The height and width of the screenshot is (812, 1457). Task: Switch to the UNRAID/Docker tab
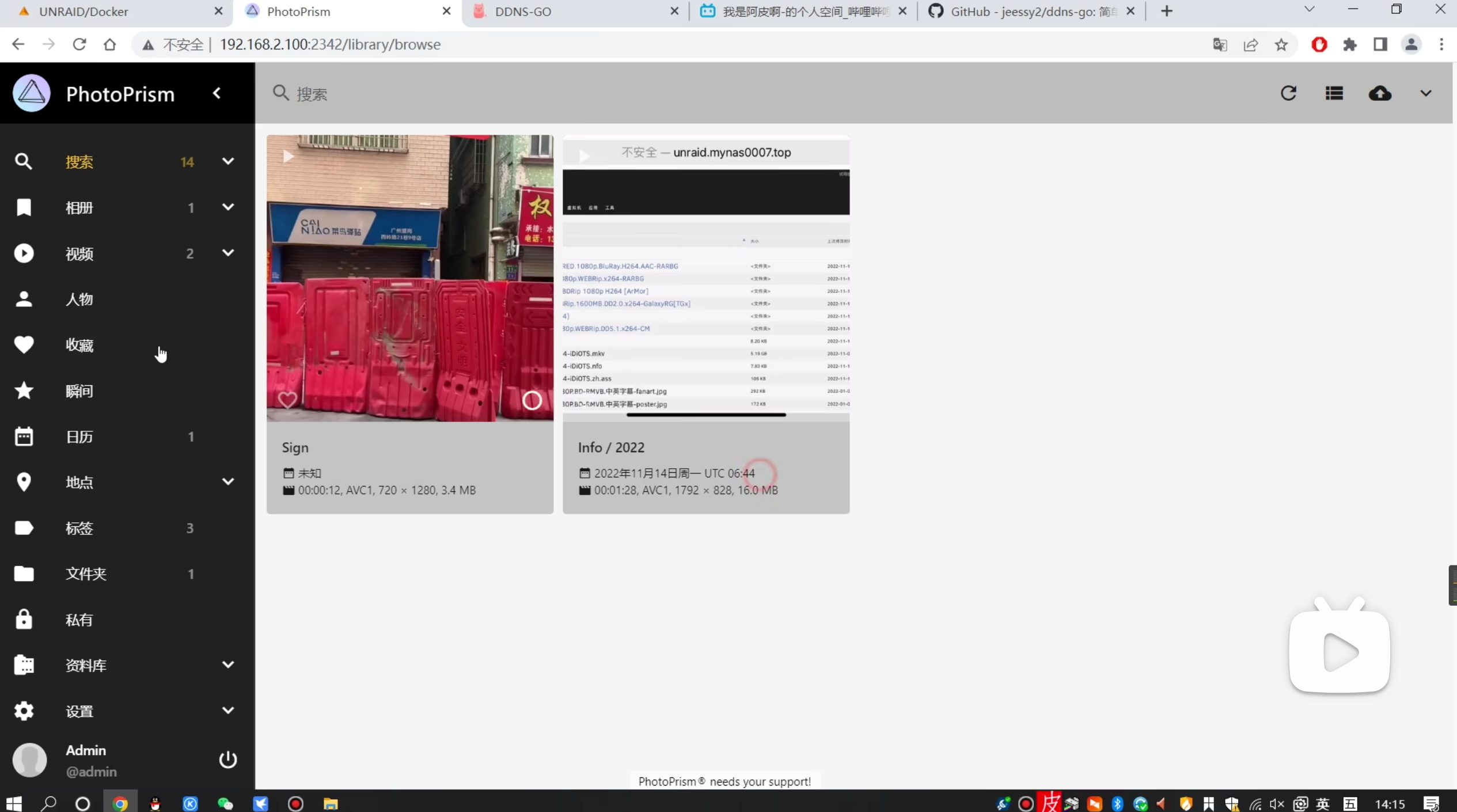pos(84,12)
